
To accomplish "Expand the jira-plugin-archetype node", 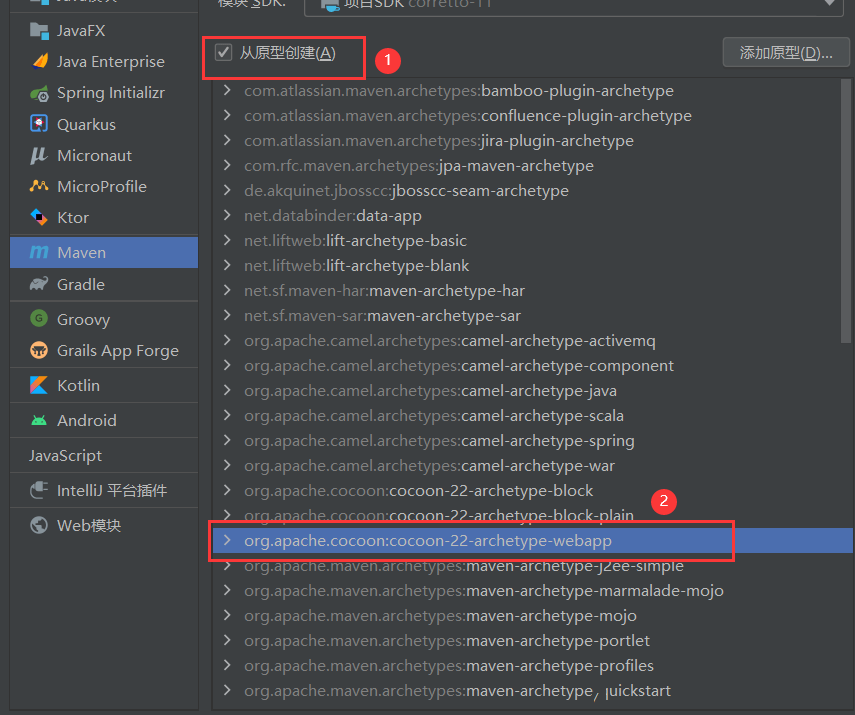I will (227, 141).
